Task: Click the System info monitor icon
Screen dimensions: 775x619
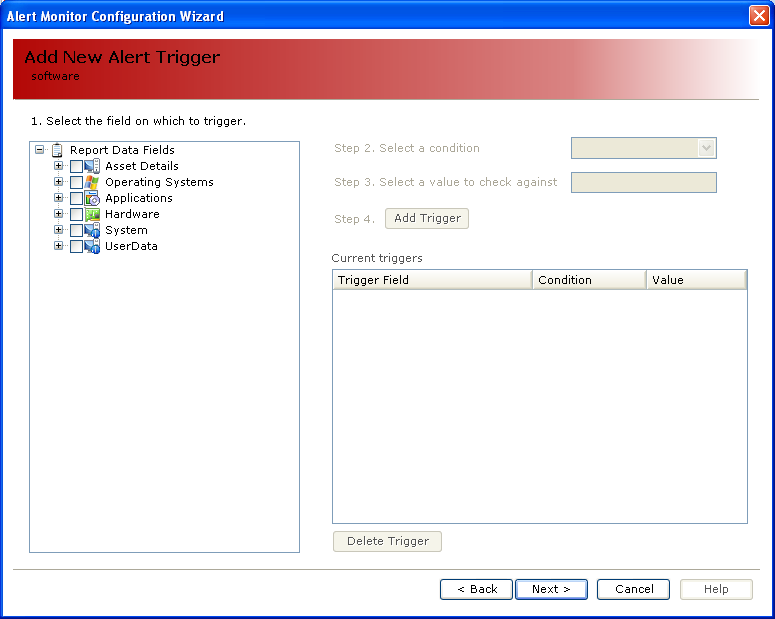Action: tap(92, 230)
